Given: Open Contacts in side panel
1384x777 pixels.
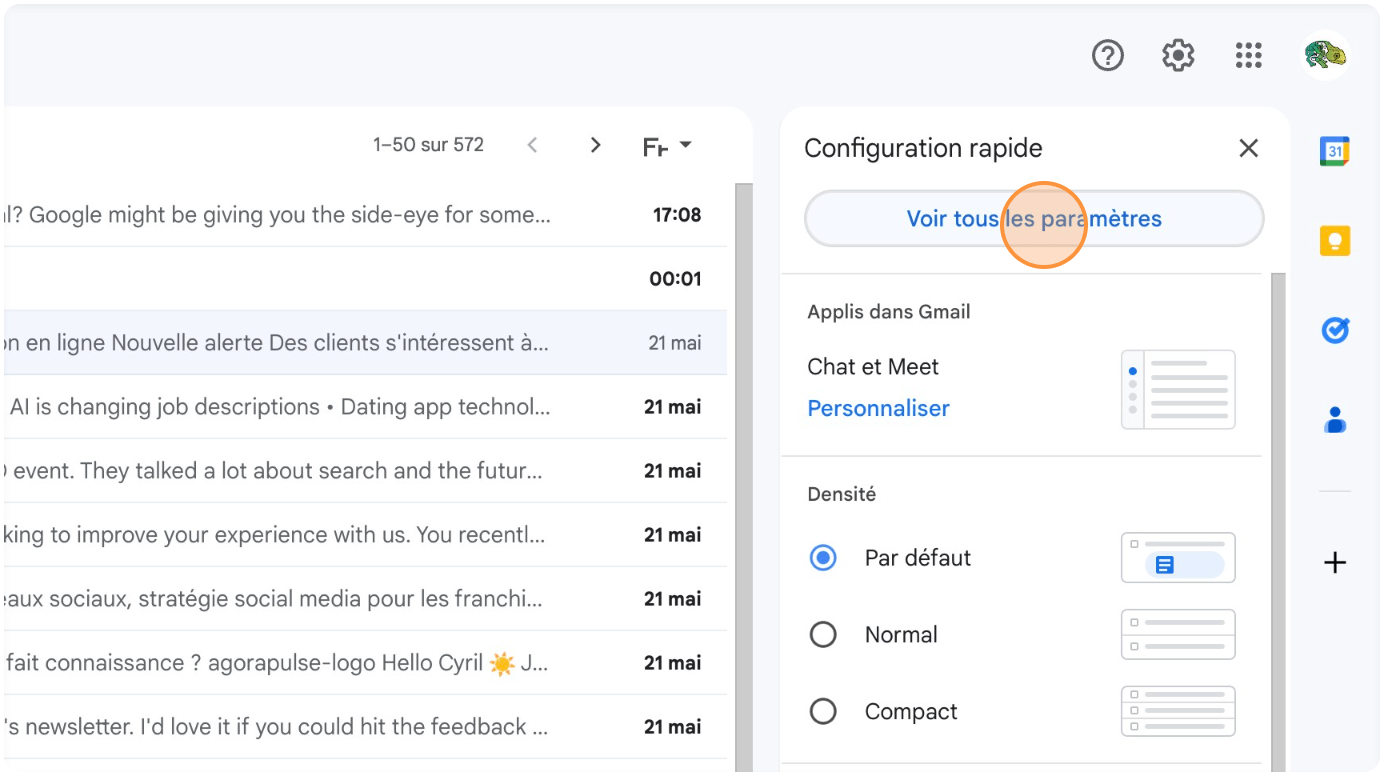Looking at the screenshot, I should point(1335,420).
